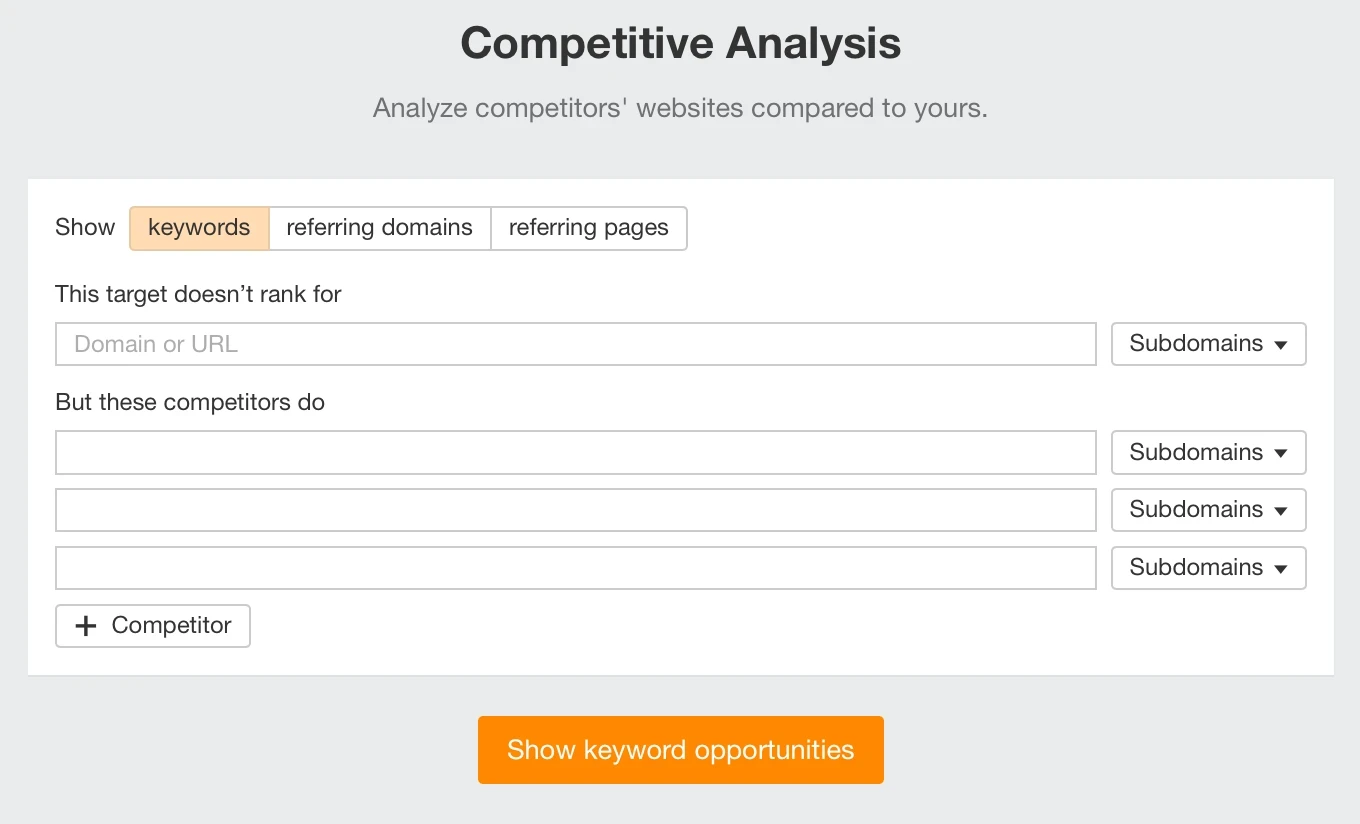Click the "This target doesn't rank for" label
Viewport: 1360px width, 824px height.
tap(198, 294)
